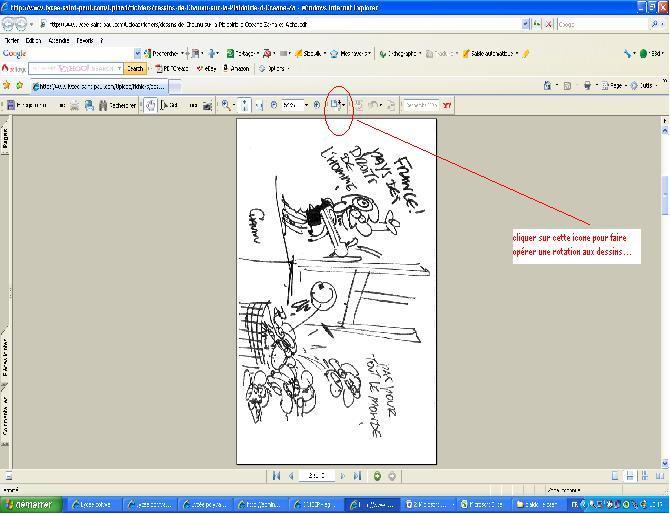
Task: Select single page layout icon
Action: pyautogui.click(x=614, y=476)
